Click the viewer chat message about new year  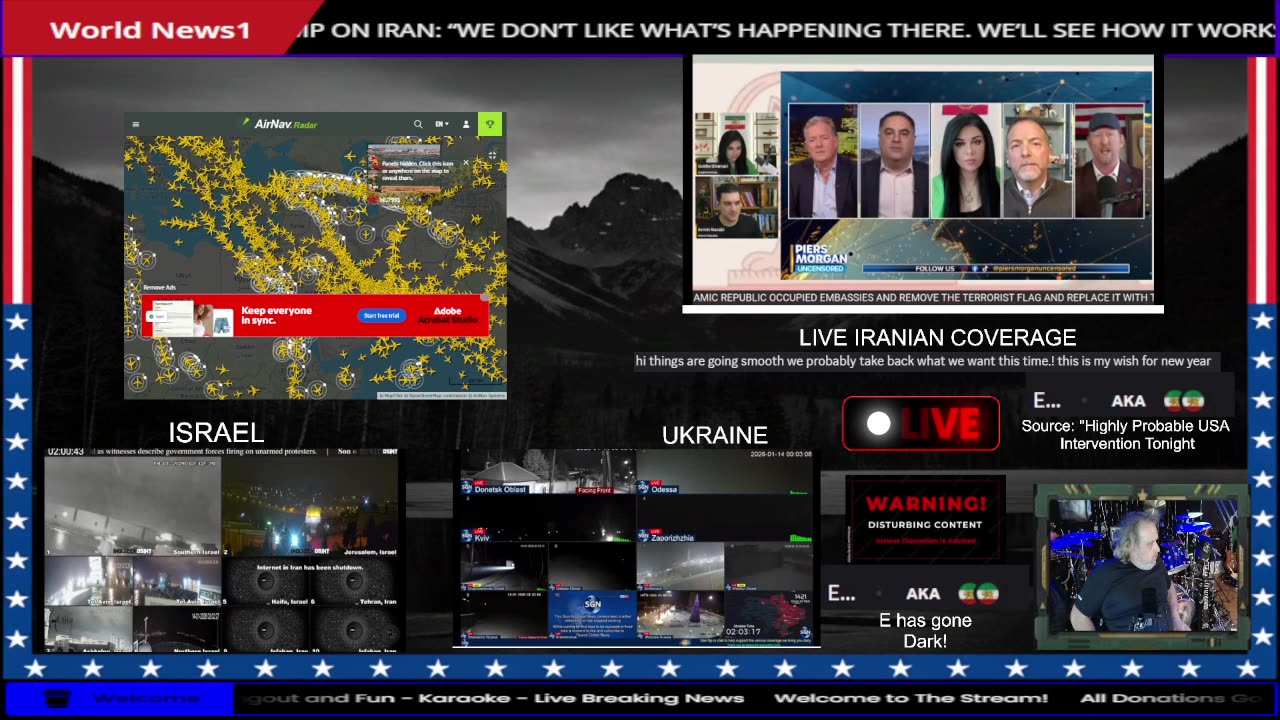point(923,361)
